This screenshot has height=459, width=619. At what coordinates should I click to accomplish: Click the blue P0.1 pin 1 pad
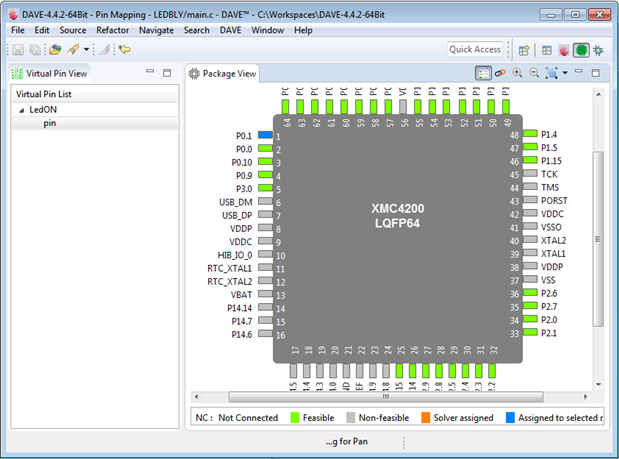coord(264,135)
